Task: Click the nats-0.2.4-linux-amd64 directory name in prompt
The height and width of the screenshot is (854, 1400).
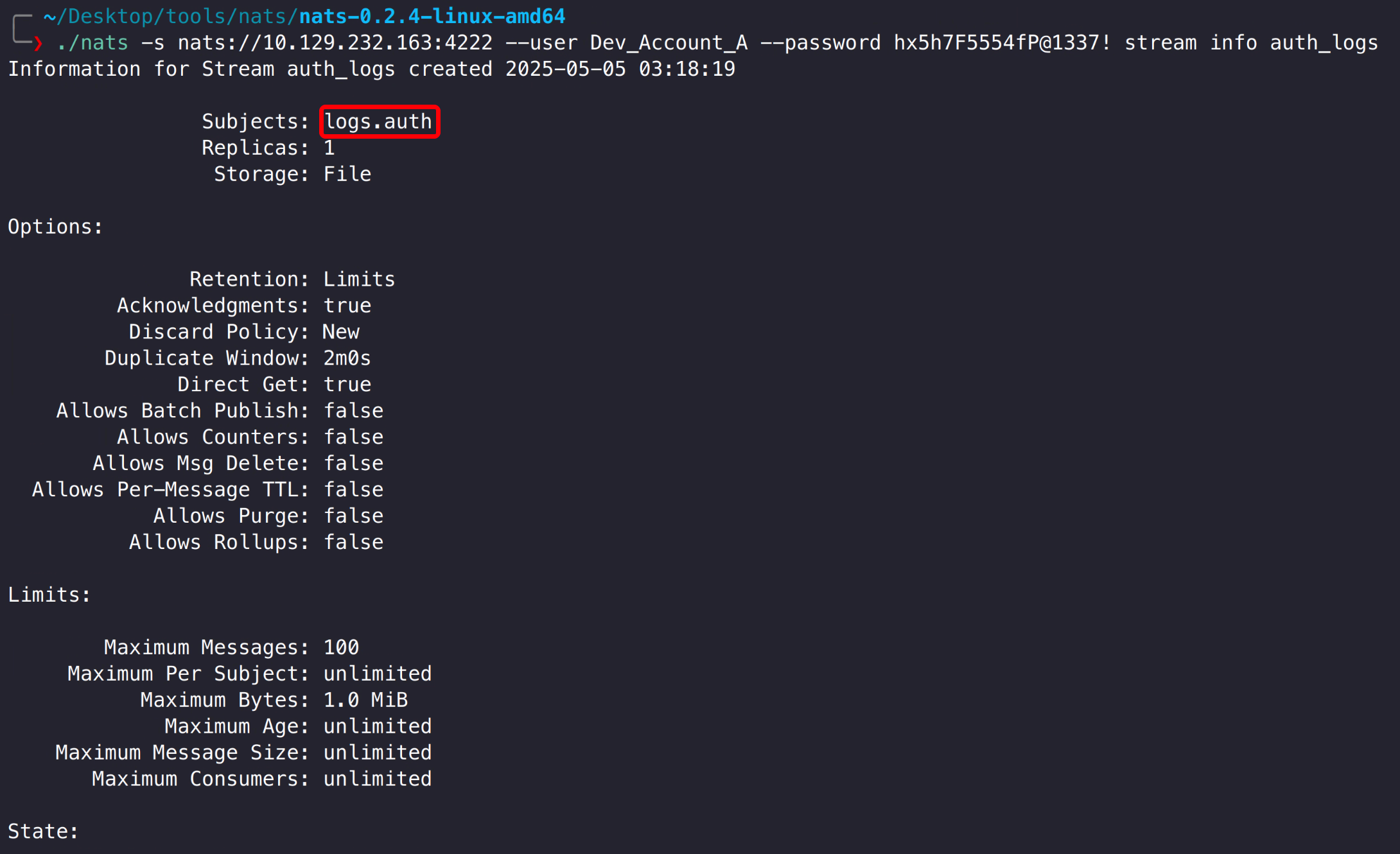Action: pos(432,16)
